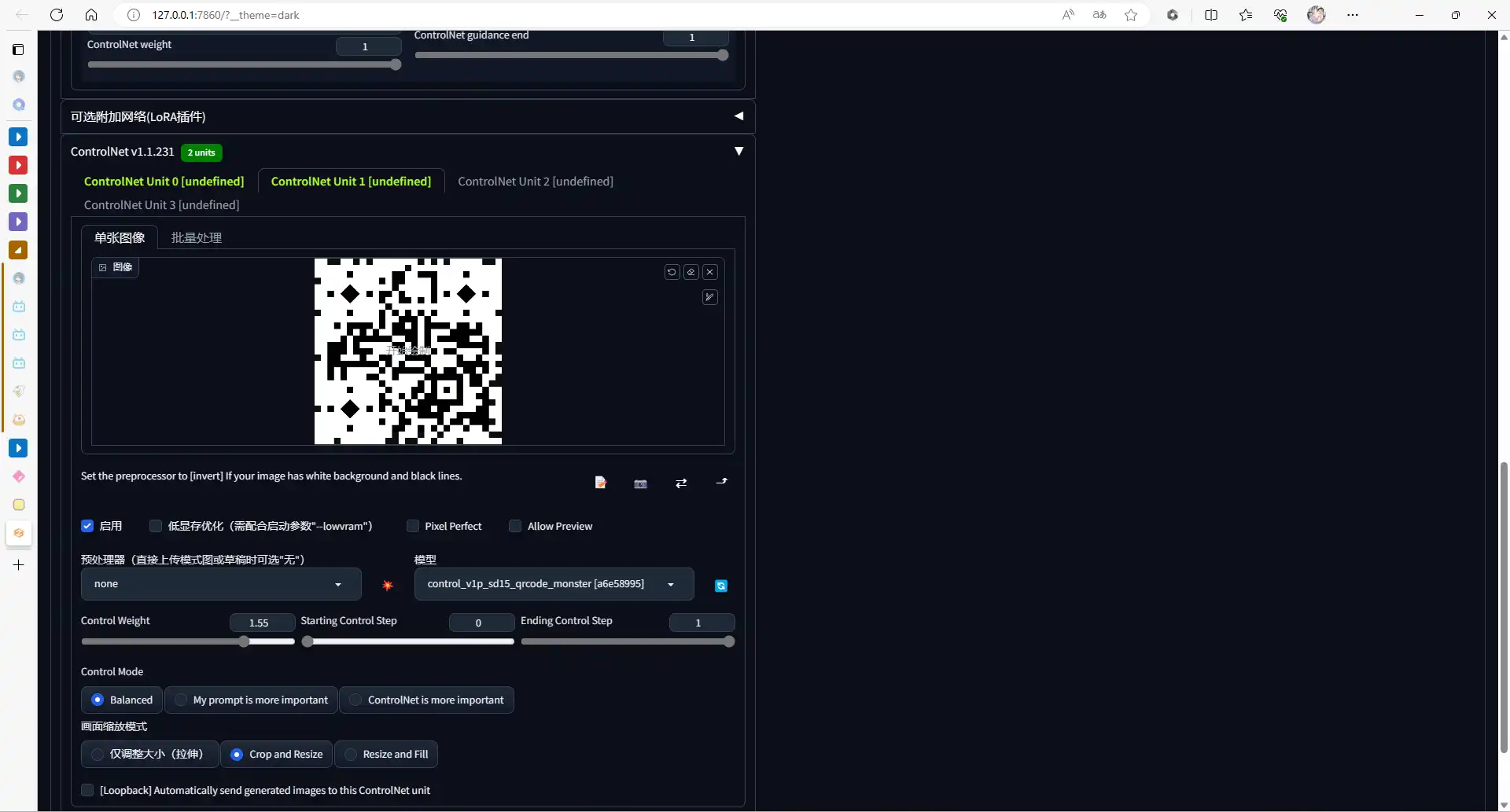Check the Loopback auto-send option
This screenshot has height=812, width=1510.
click(87, 790)
